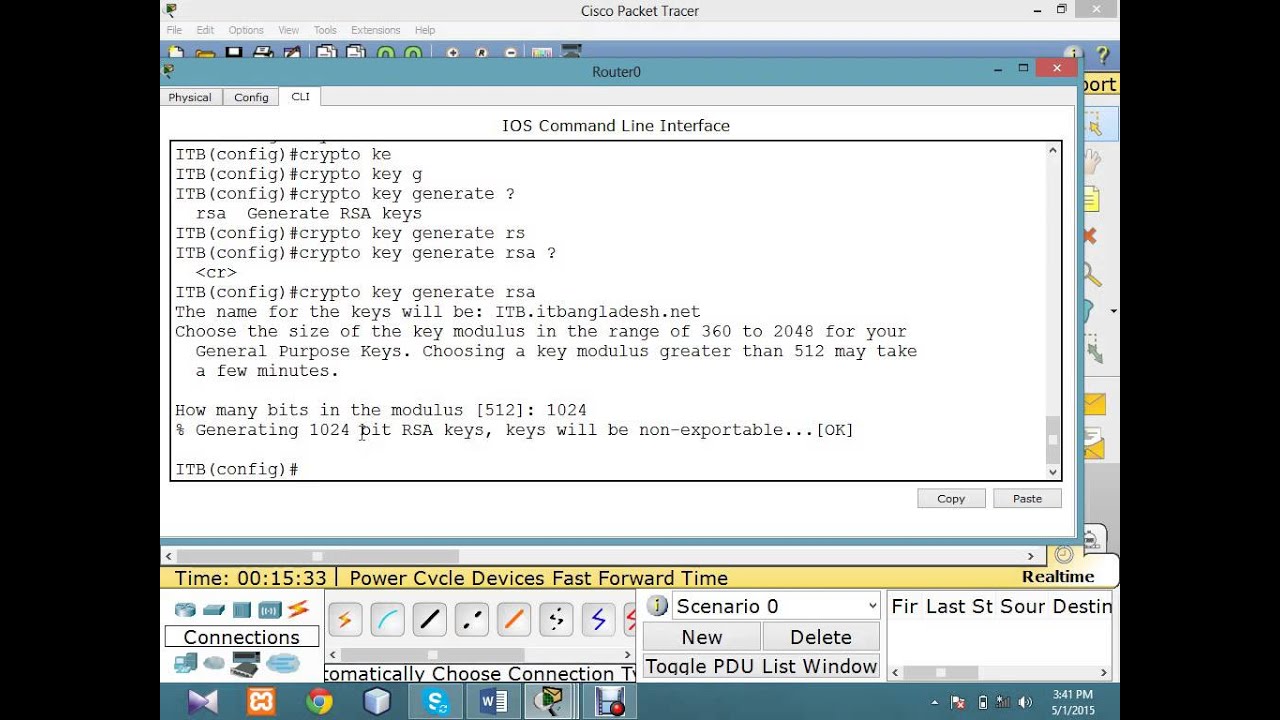Viewport: 1280px width, 720px height.
Task: Select the Multiuser Connection icon
Action: coord(283,663)
